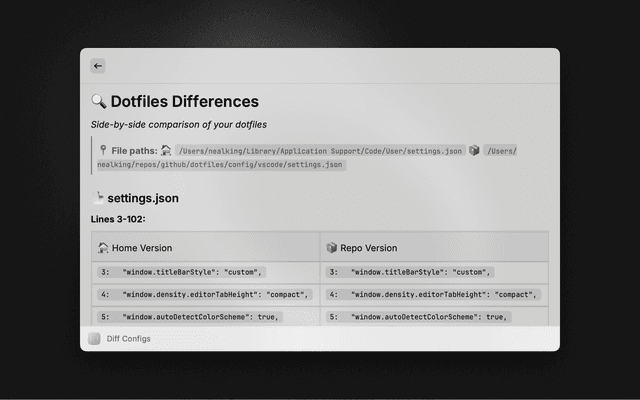The width and height of the screenshot is (640, 400).
Task: Click the repo path ending in vscode/settings.json
Action: click(x=220, y=164)
